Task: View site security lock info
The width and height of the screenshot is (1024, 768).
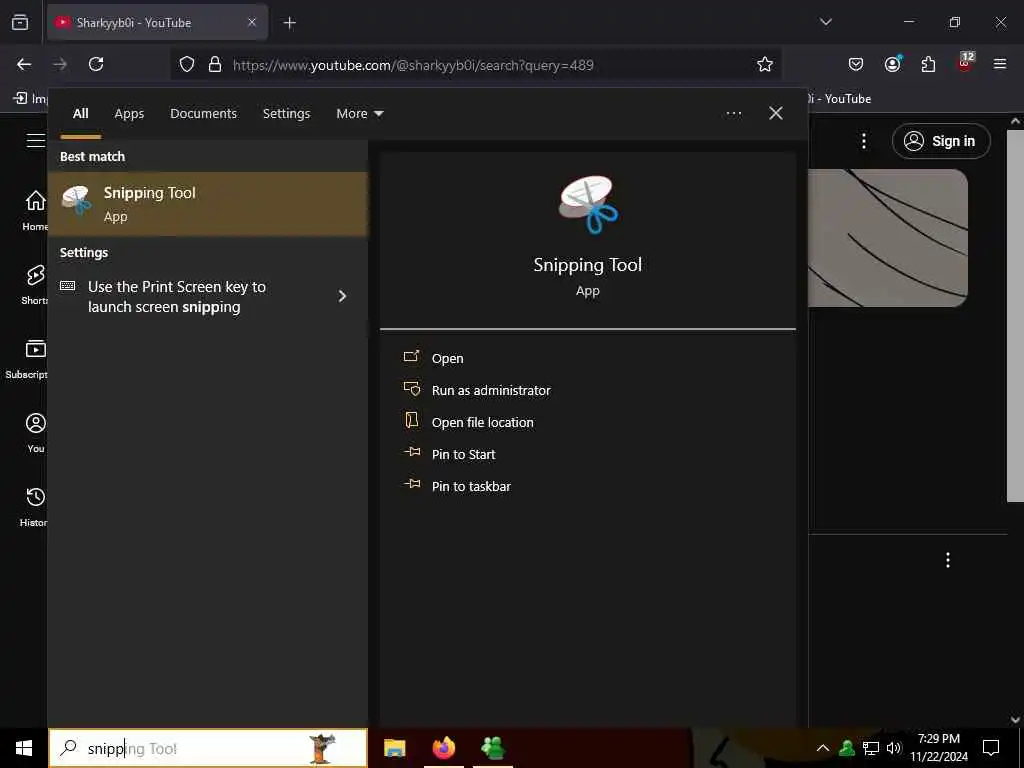Action: point(215,65)
